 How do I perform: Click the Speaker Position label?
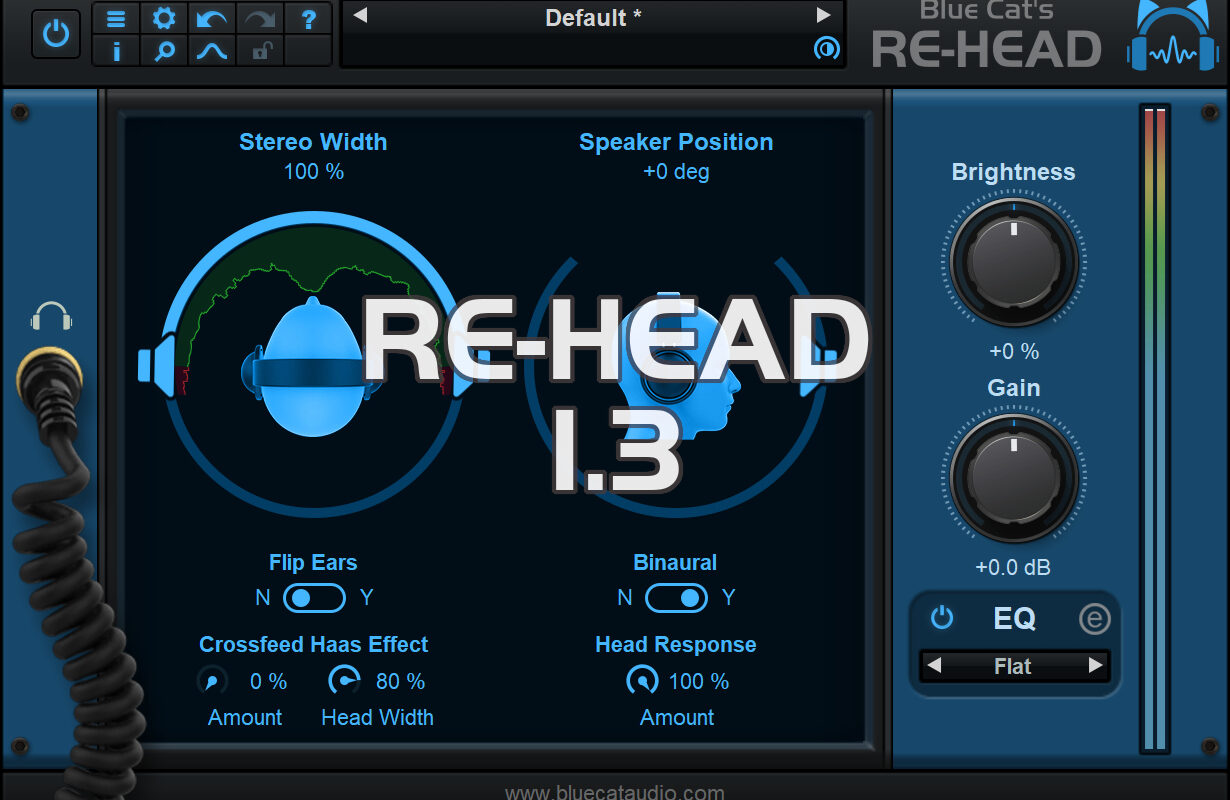[676, 142]
